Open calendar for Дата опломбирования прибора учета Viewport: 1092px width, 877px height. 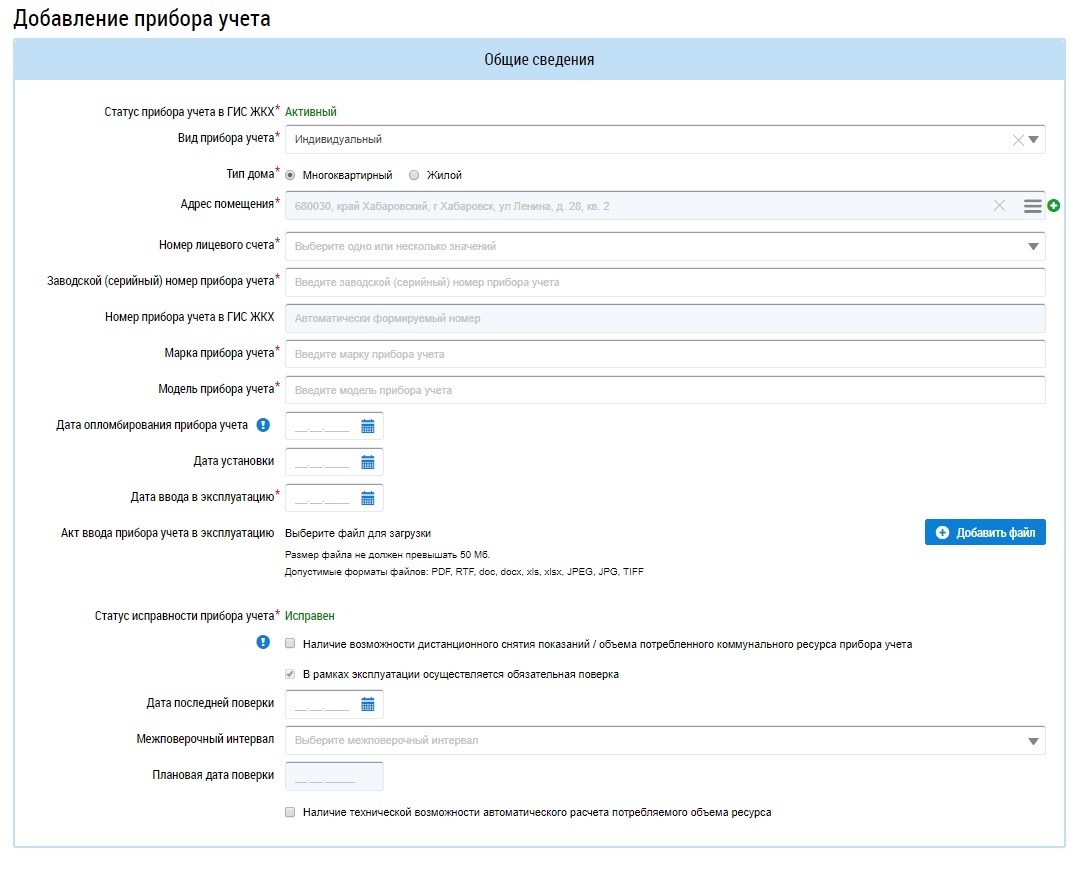pos(368,426)
